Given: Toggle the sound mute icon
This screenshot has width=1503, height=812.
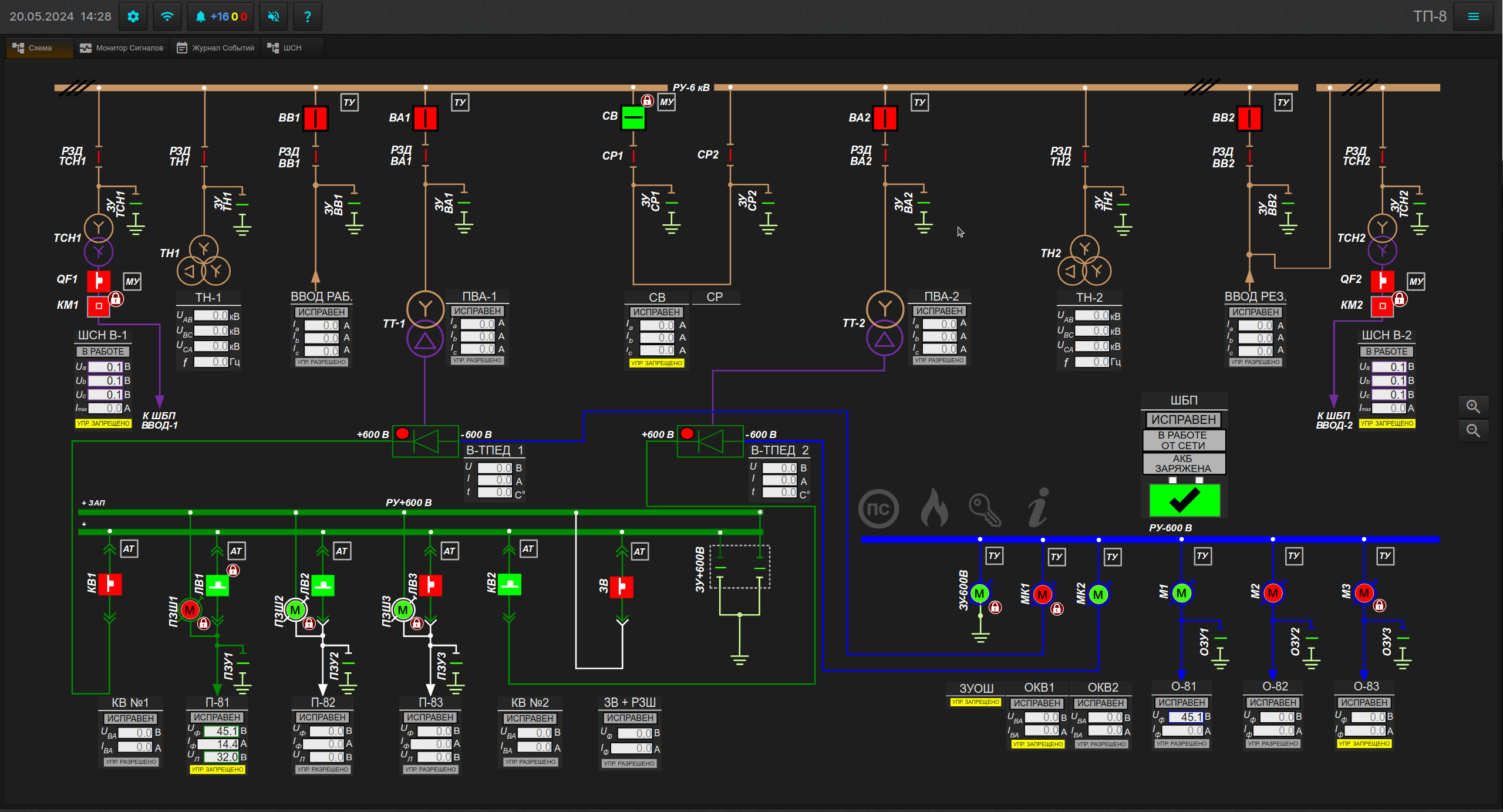Looking at the screenshot, I should pyautogui.click(x=274, y=16).
